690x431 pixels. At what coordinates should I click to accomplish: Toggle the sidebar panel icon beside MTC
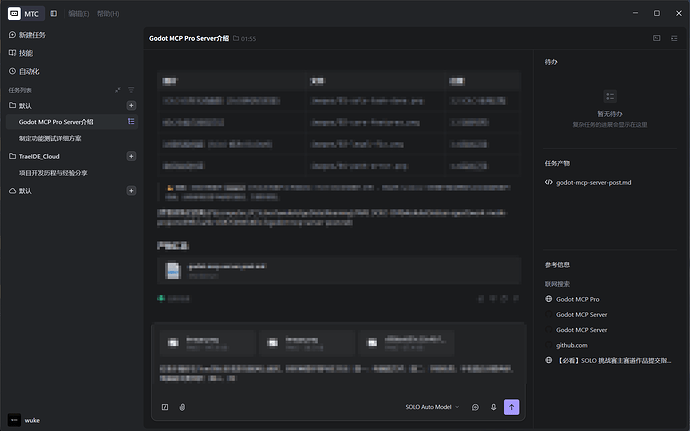coord(54,14)
